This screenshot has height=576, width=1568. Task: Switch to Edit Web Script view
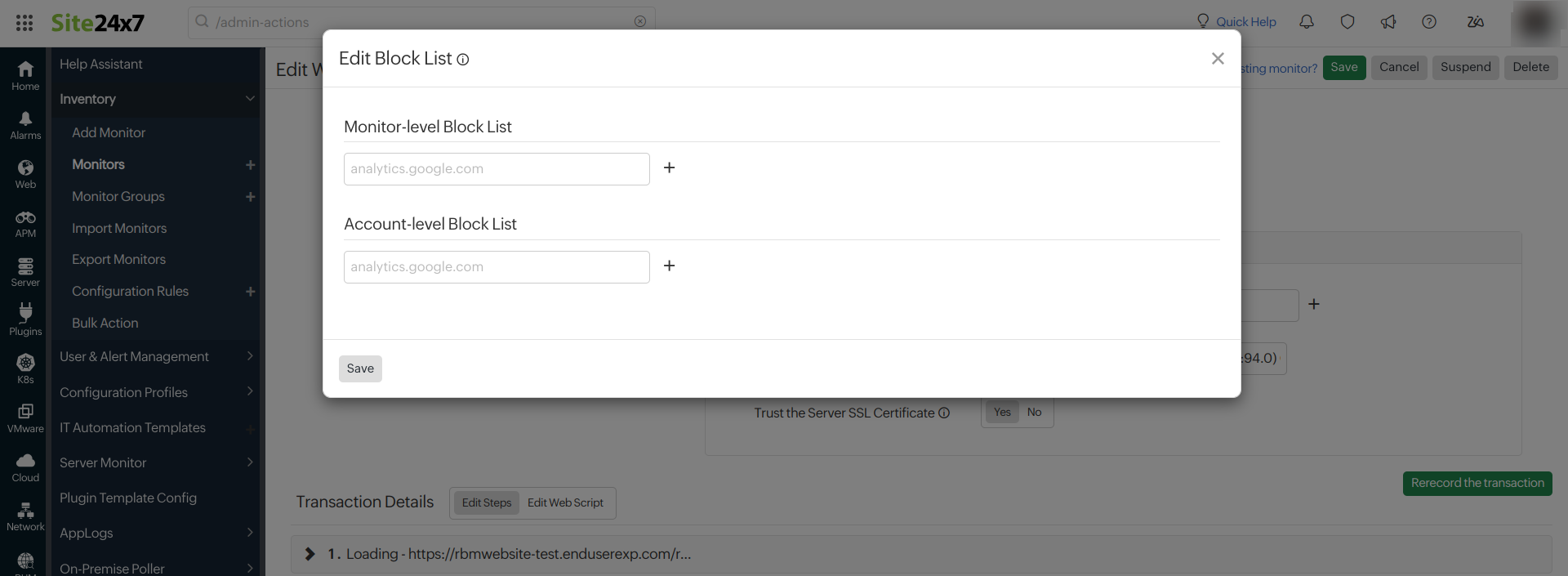(565, 503)
